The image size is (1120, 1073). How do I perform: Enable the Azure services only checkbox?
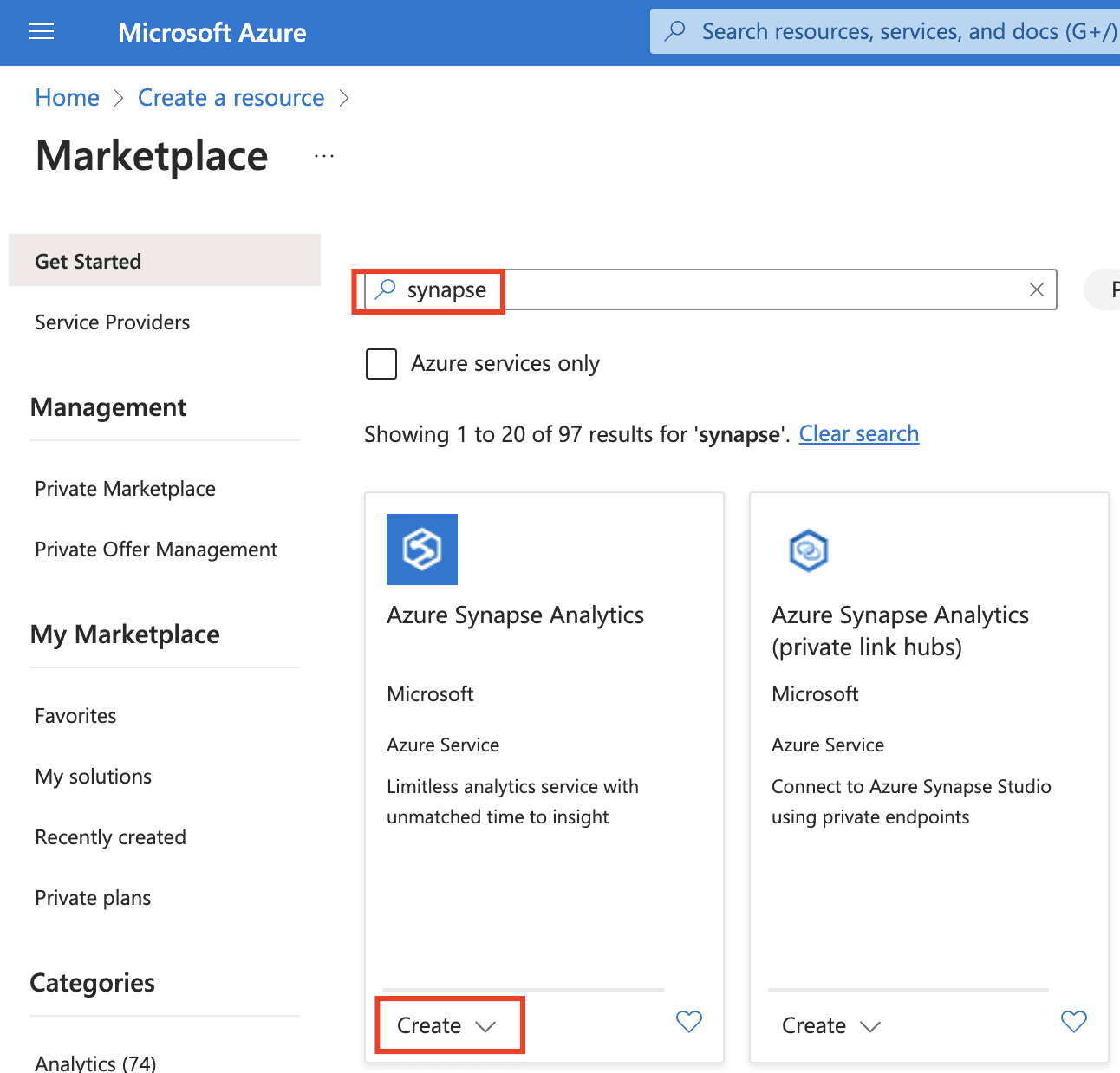tap(381, 363)
